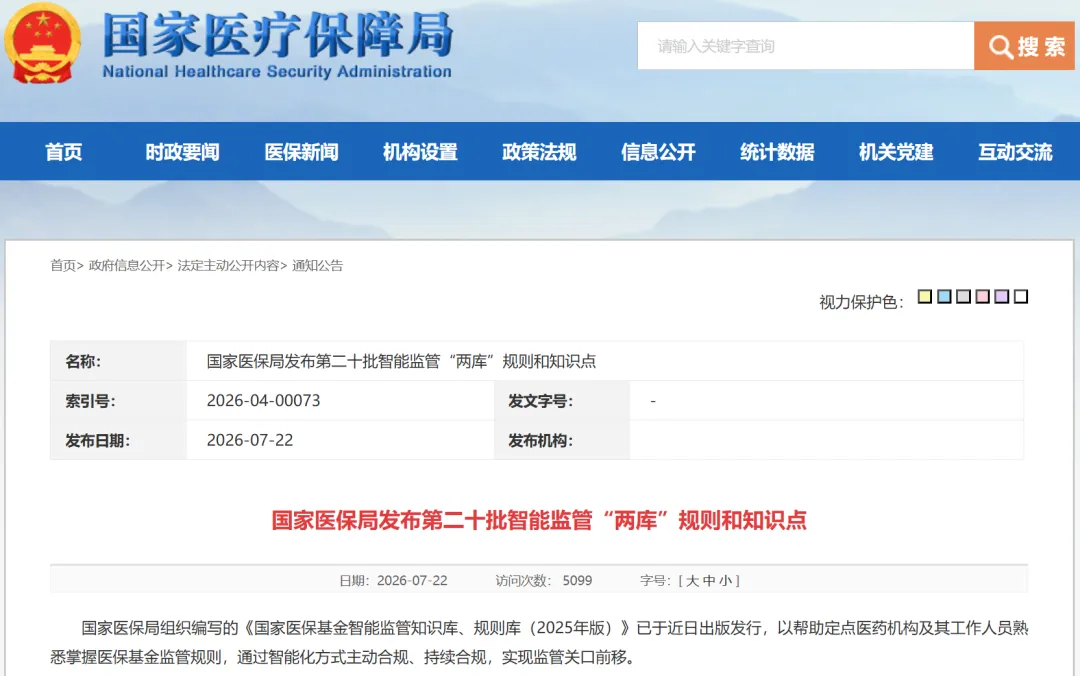Select the yellow eye-protection color swatch
The height and width of the screenshot is (676, 1080).
[925, 296]
